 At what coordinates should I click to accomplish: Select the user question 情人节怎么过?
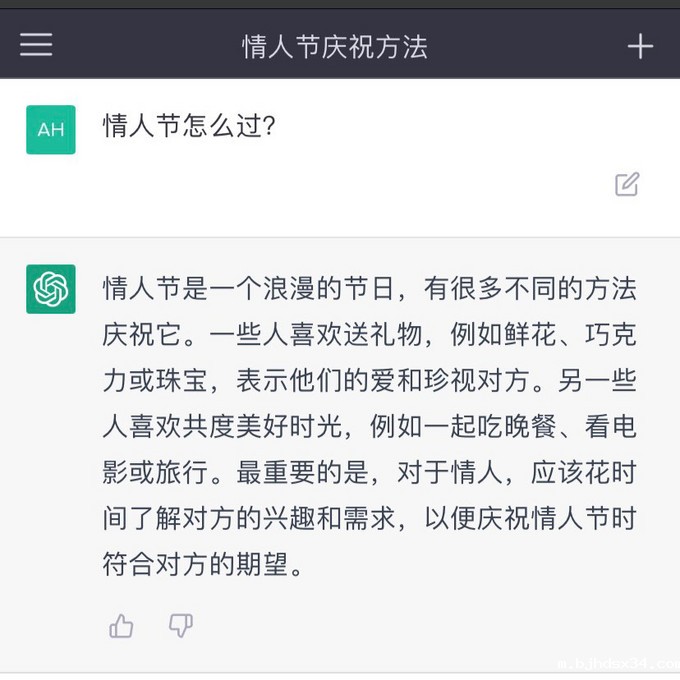tap(189, 127)
